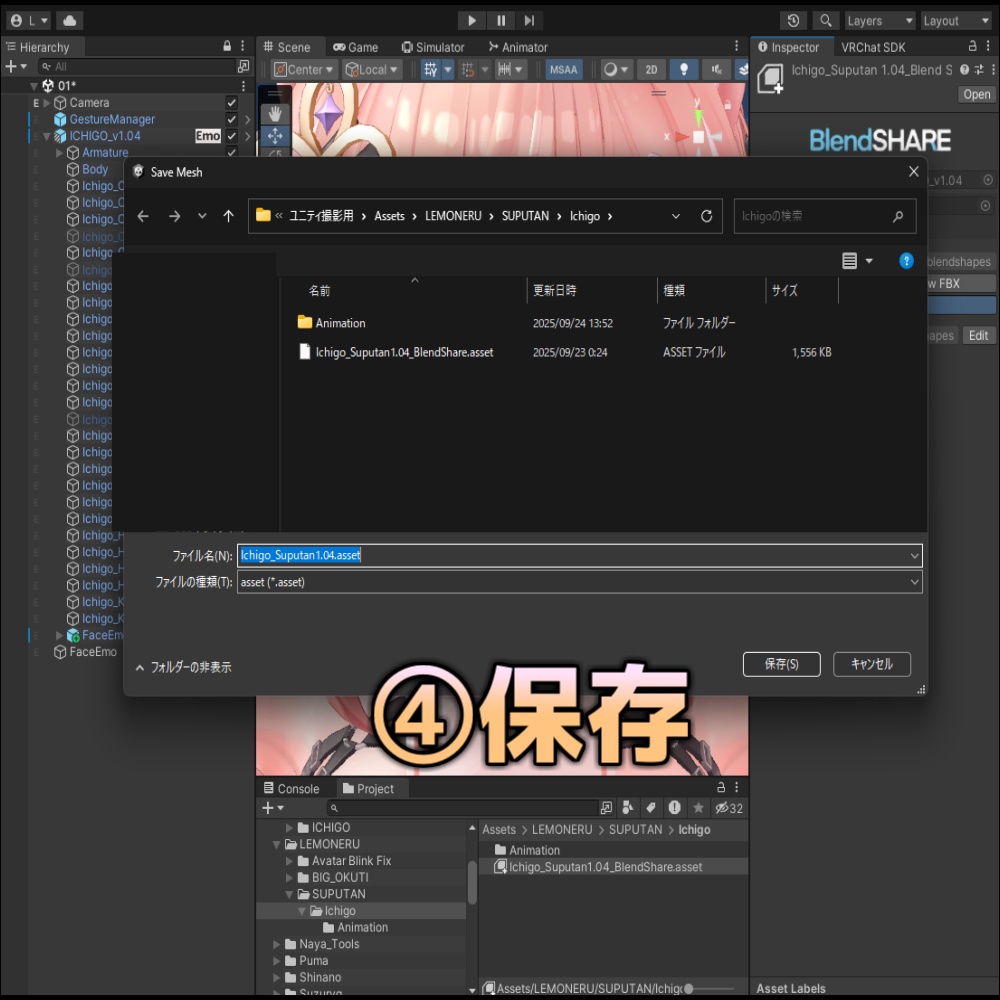
Task: Toggle scene lighting bulb icon
Action: click(x=684, y=70)
